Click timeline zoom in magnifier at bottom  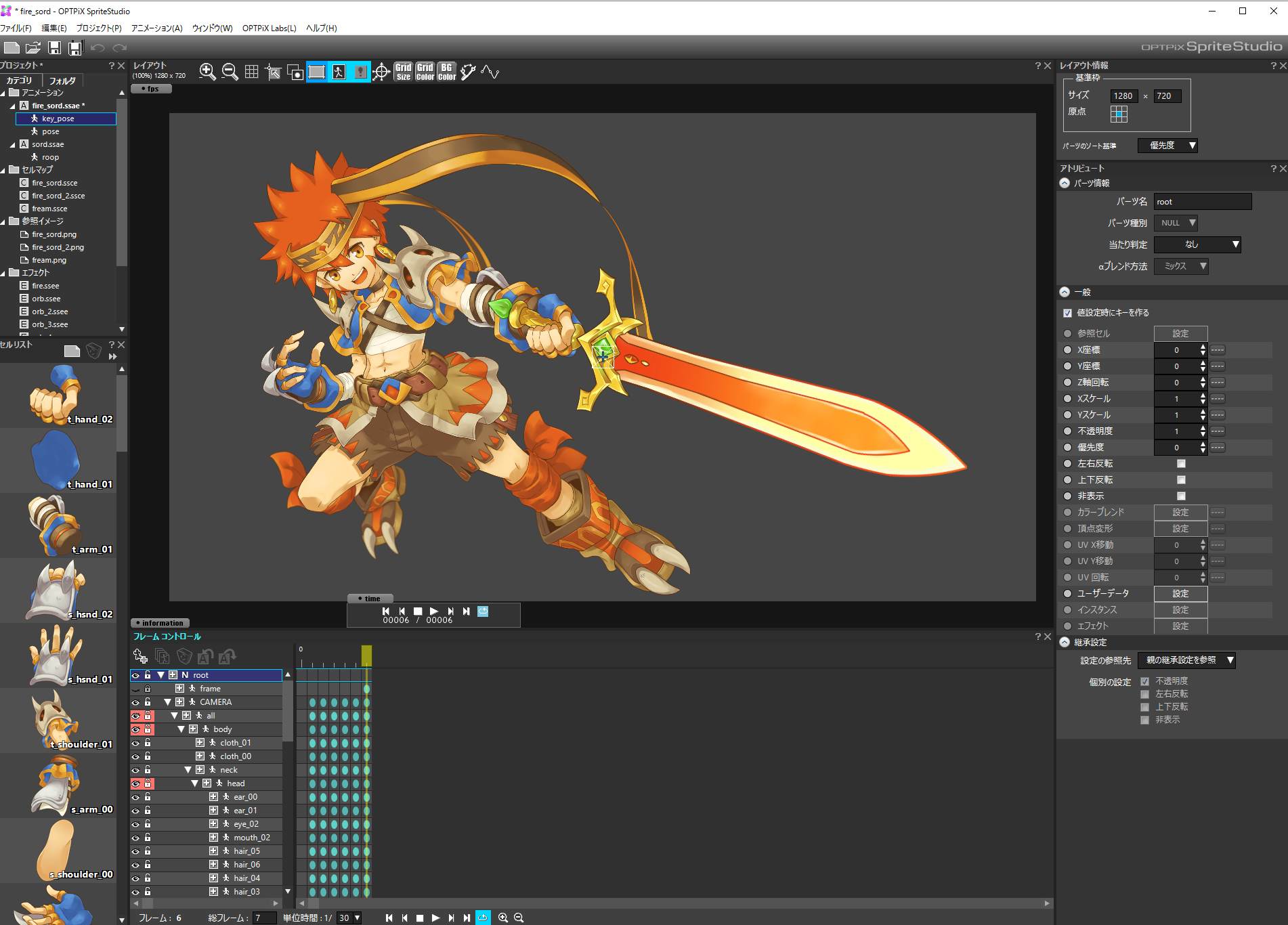503,918
